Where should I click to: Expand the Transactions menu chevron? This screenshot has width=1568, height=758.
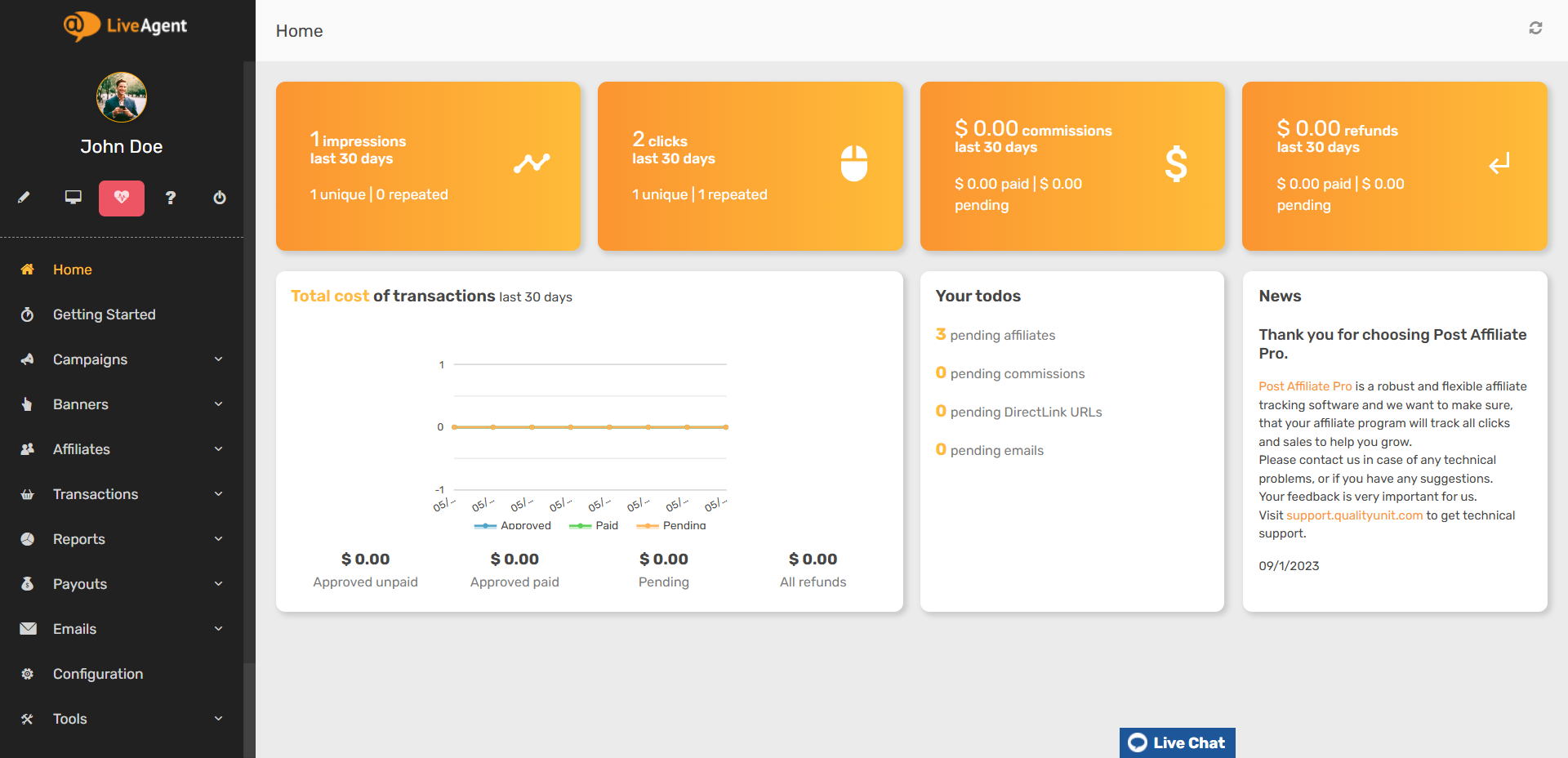pyautogui.click(x=218, y=494)
